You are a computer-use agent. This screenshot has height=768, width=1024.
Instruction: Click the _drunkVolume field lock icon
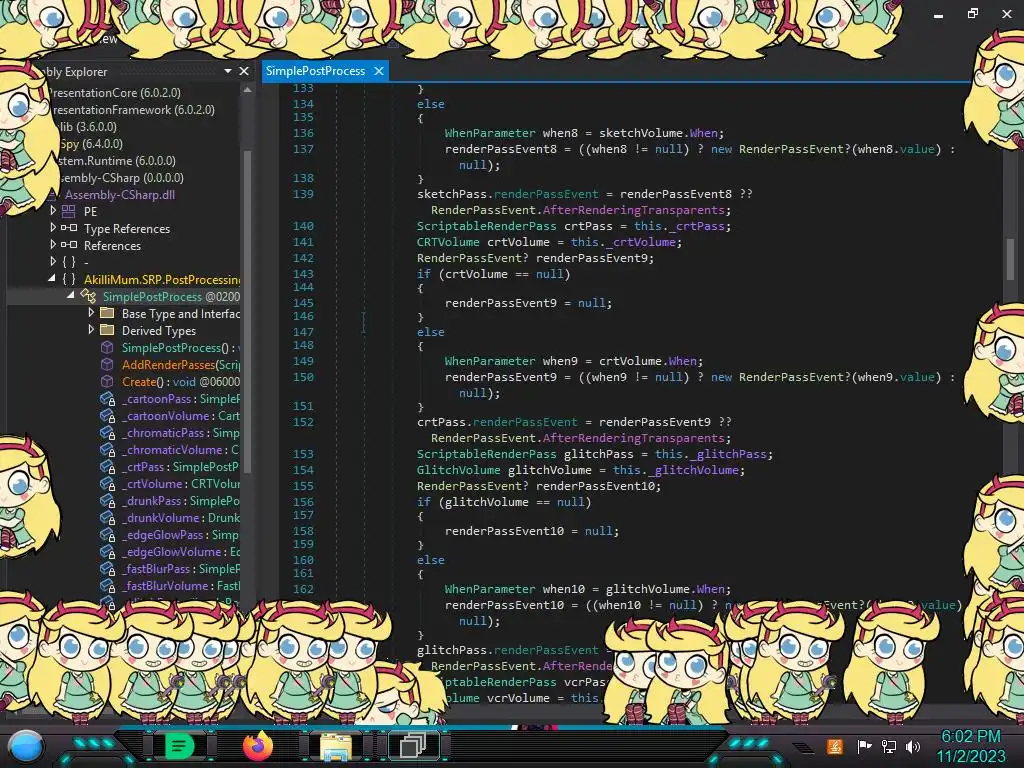(108, 517)
